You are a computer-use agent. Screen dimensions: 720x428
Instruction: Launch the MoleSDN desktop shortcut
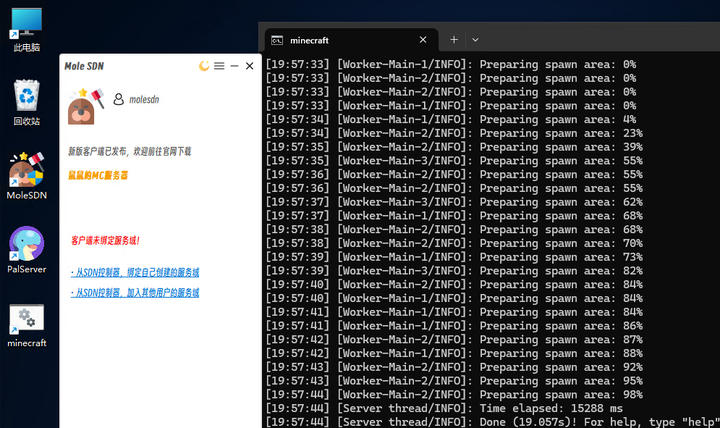[27, 176]
